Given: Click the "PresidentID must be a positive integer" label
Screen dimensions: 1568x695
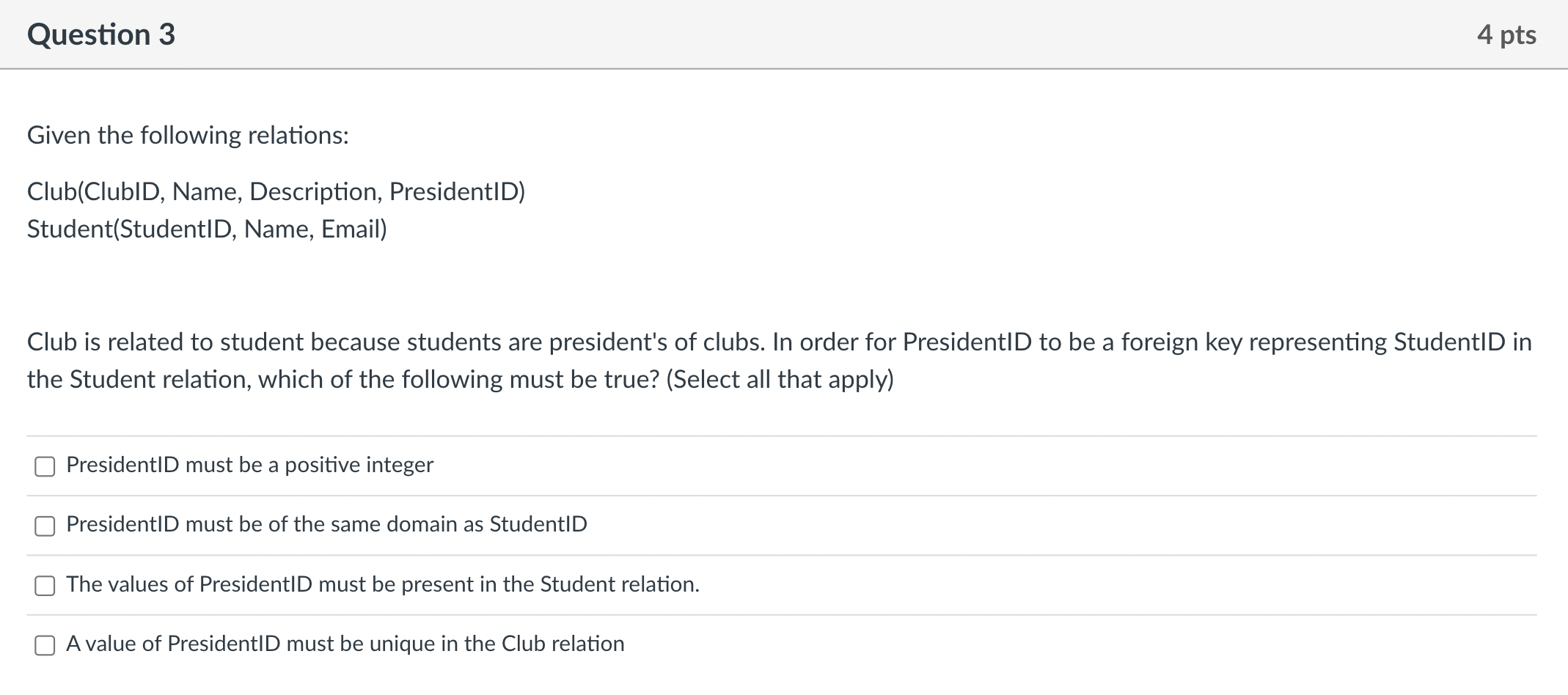Looking at the screenshot, I should 249,465.
